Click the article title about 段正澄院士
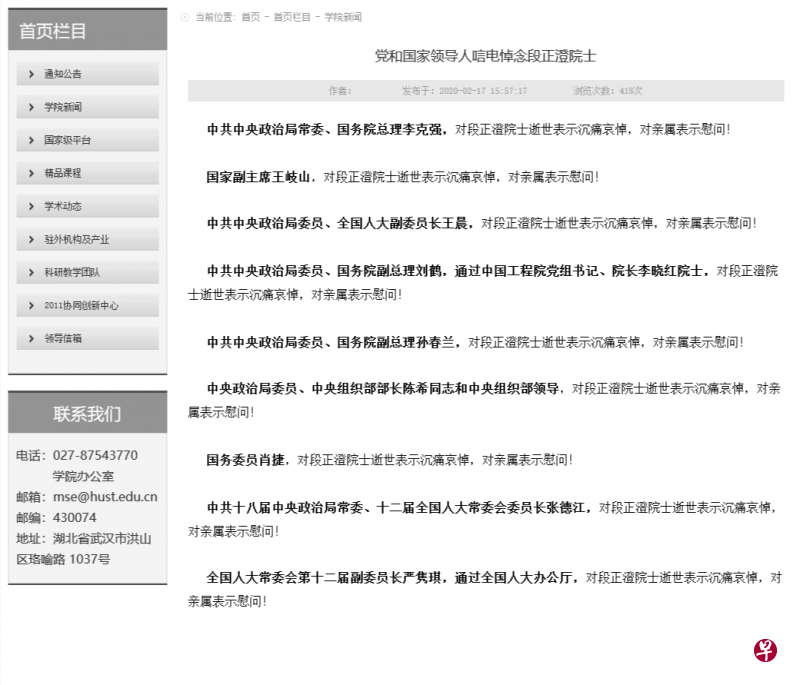Viewport: 800px width, 685px height. point(485,55)
